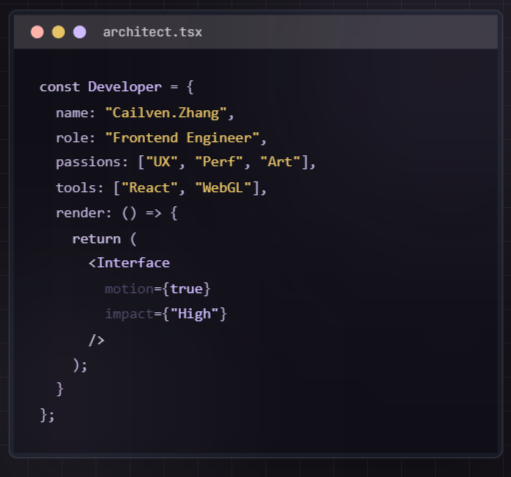Click the render arrow function line
511x477 pixels.
pyautogui.click(x=117, y=213)
